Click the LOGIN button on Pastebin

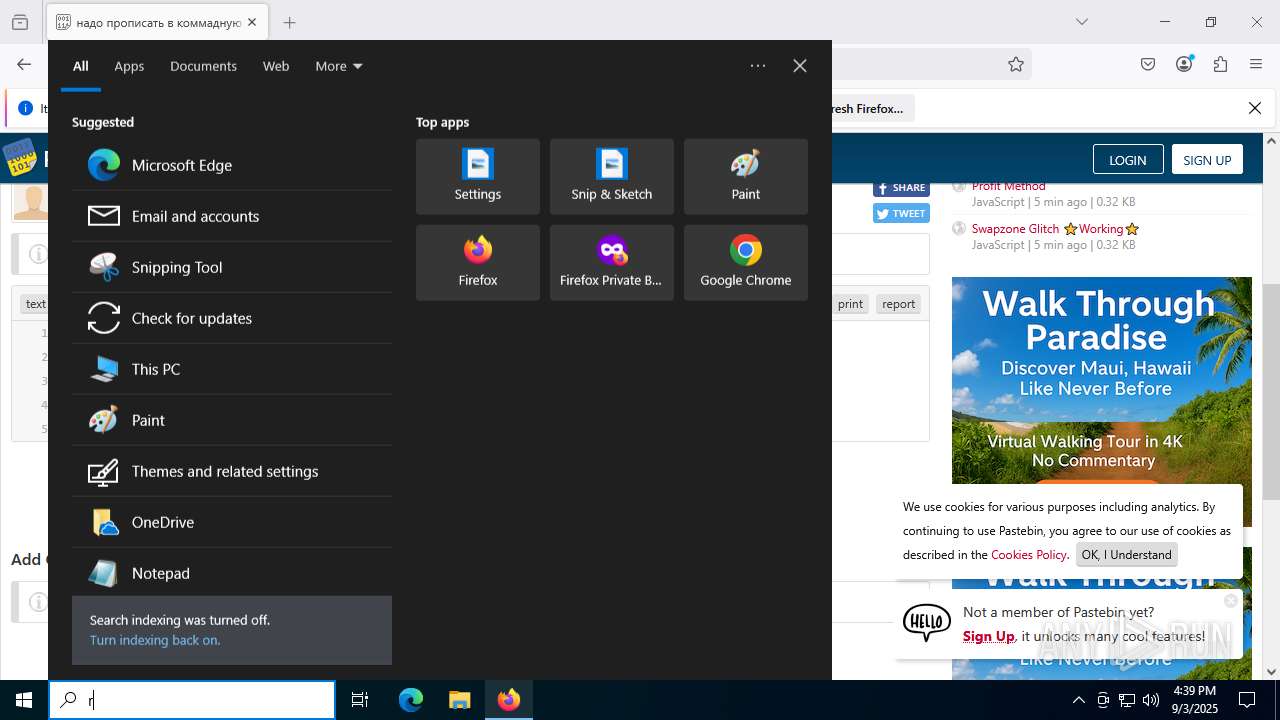[x=1127, y=160]
